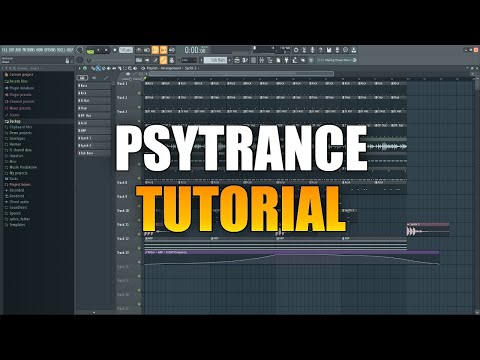Mute Track 1 using its green light
This screenshot has height=360, width=480.
click(x=139, y=93)
